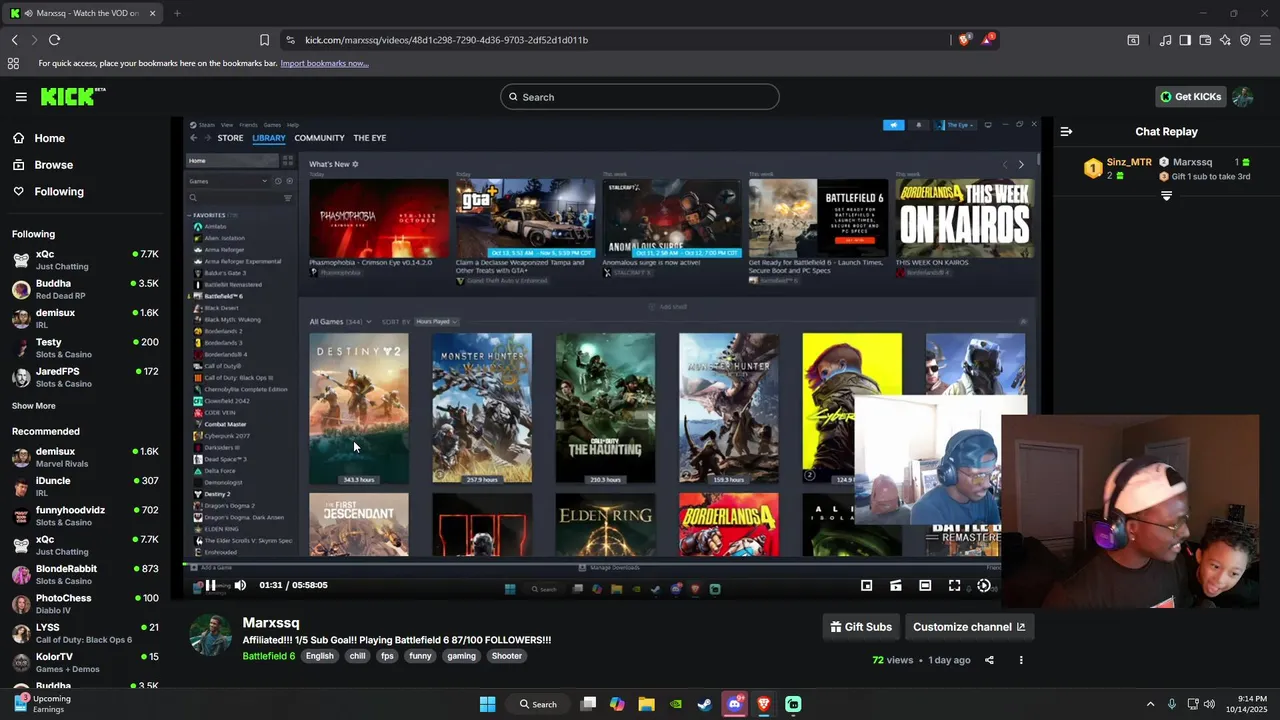Screen dimensions: 1280x720
Task: Open JaredFPS channel in Following
Action: (x=85, y=377)
